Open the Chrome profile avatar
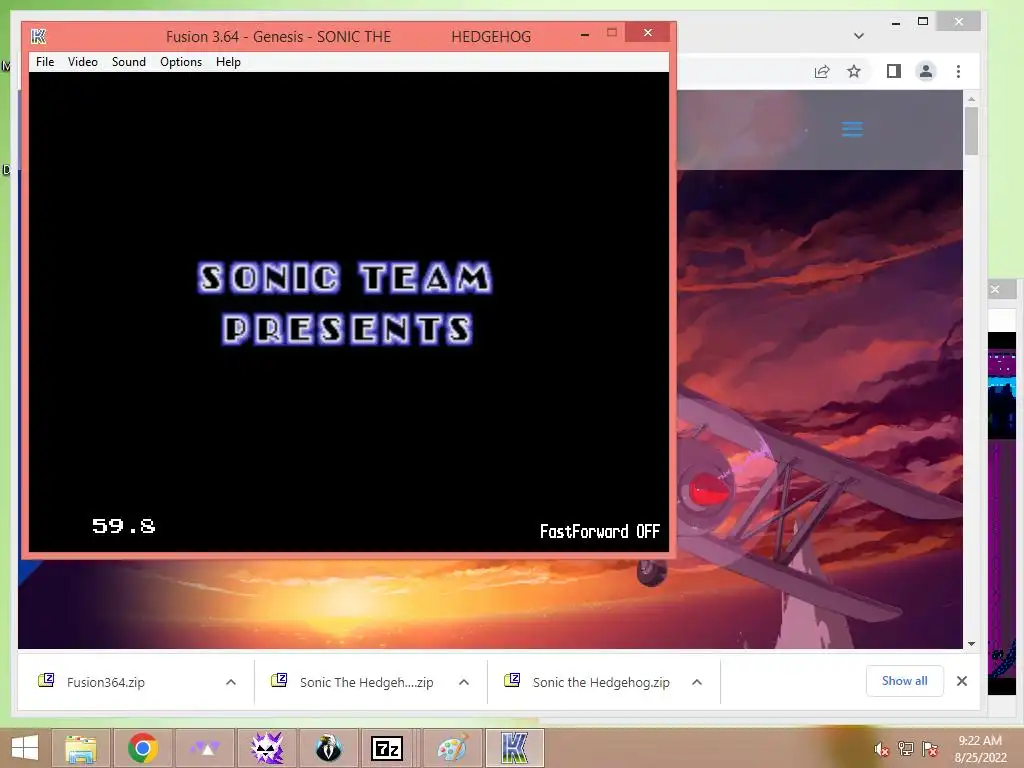This screenshot has width=1024, height=768. point(925,71)
